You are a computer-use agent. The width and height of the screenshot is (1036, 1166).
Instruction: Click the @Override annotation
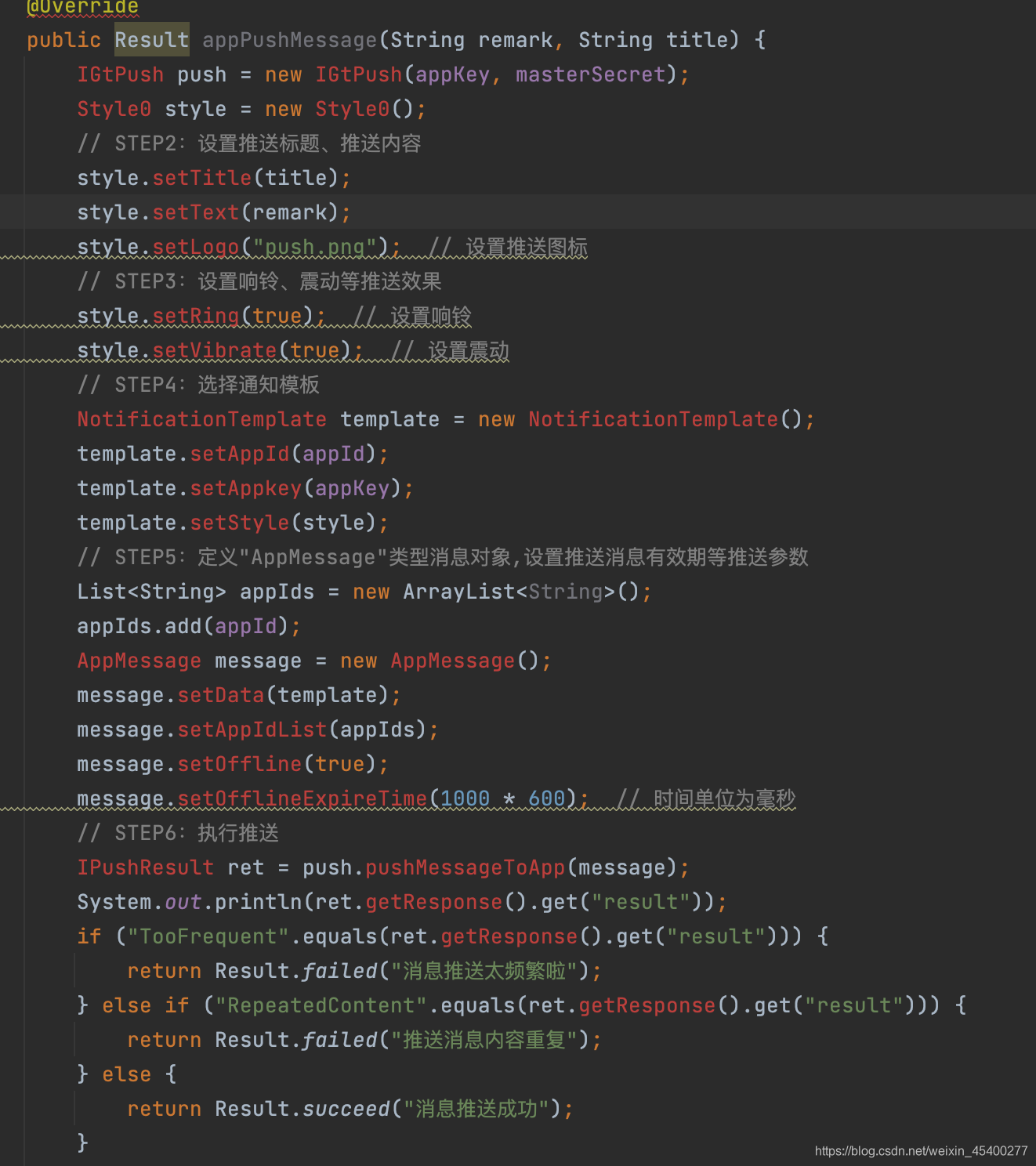point(83,7)
